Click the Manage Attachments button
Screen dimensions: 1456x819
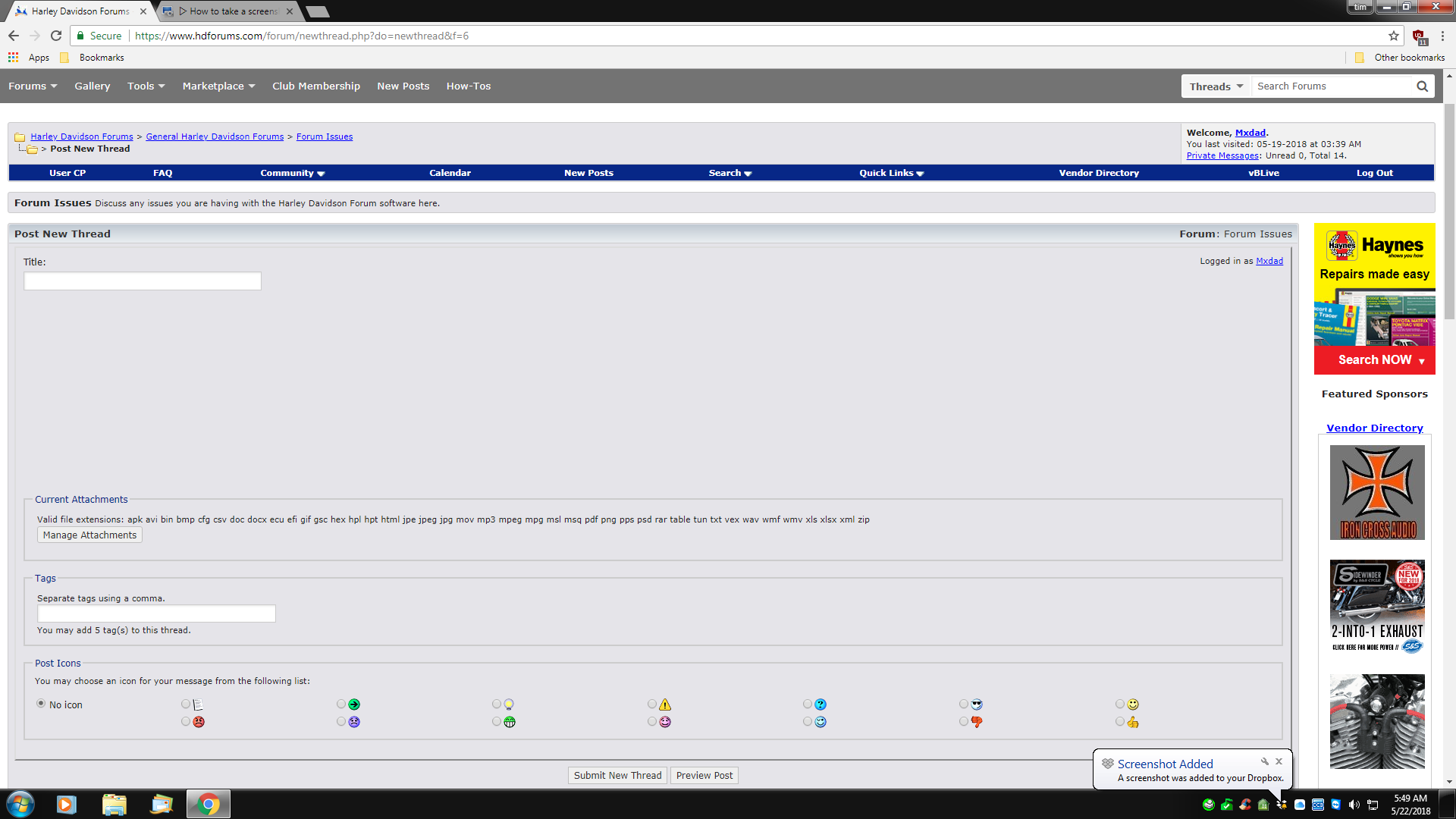[89, 535]
